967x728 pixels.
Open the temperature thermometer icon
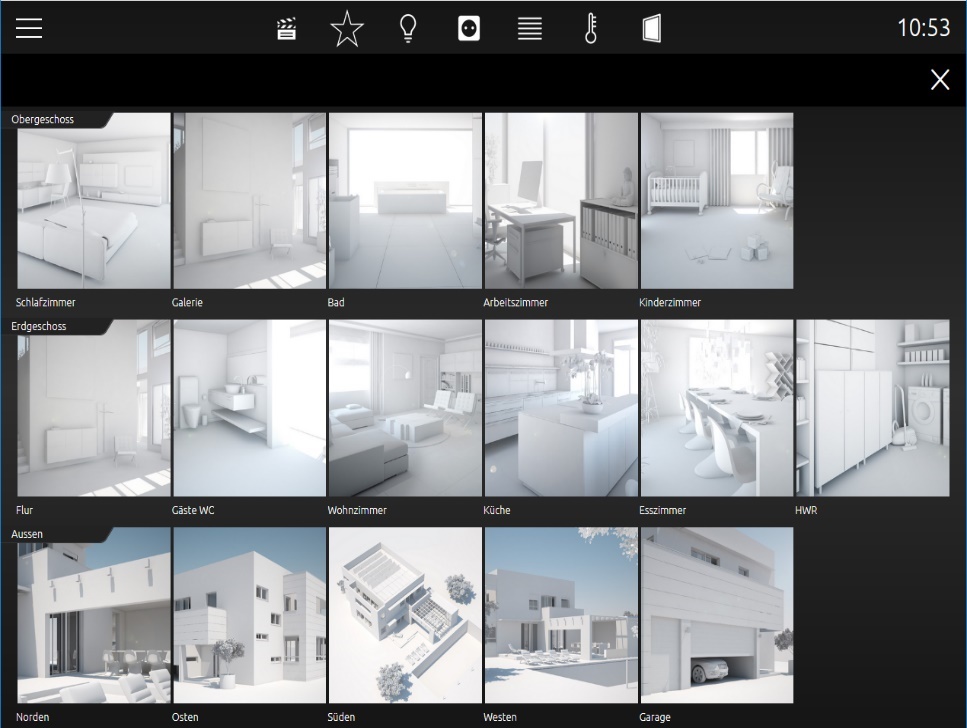591,28
